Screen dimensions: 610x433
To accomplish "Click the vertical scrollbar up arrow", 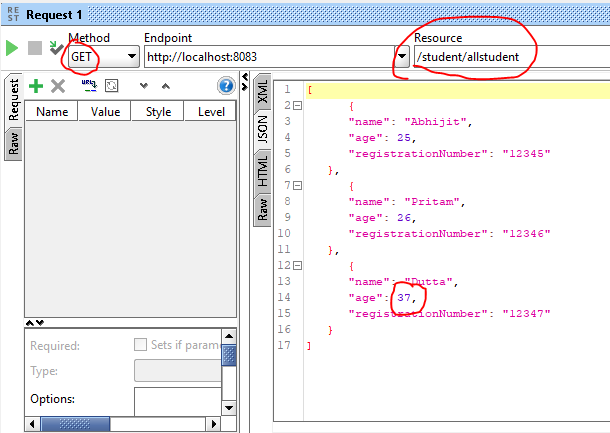I will coord(229,336).
